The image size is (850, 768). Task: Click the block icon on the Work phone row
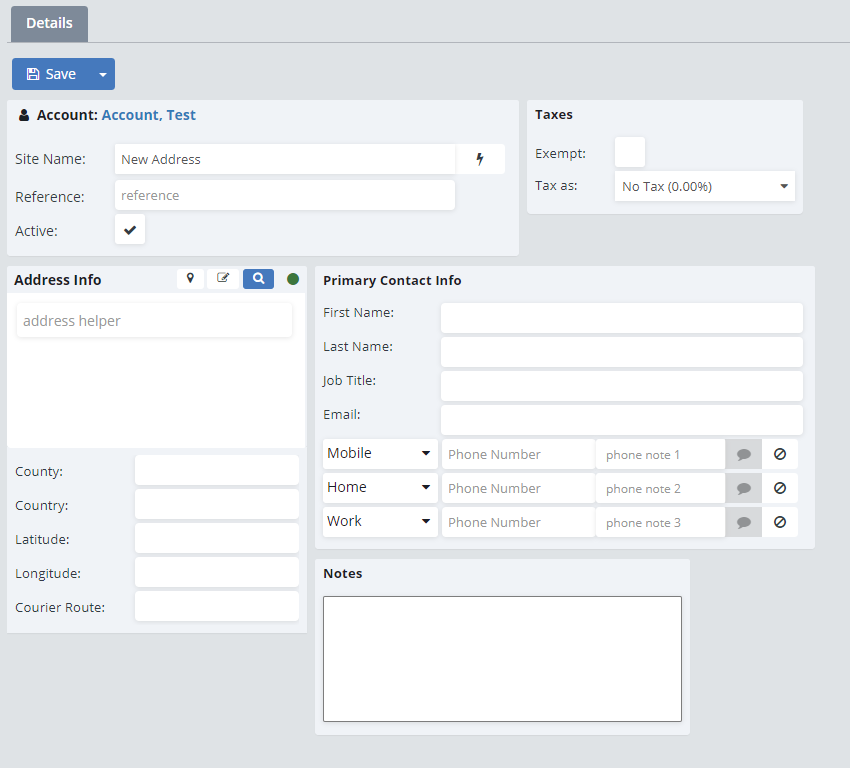[780, 522]
